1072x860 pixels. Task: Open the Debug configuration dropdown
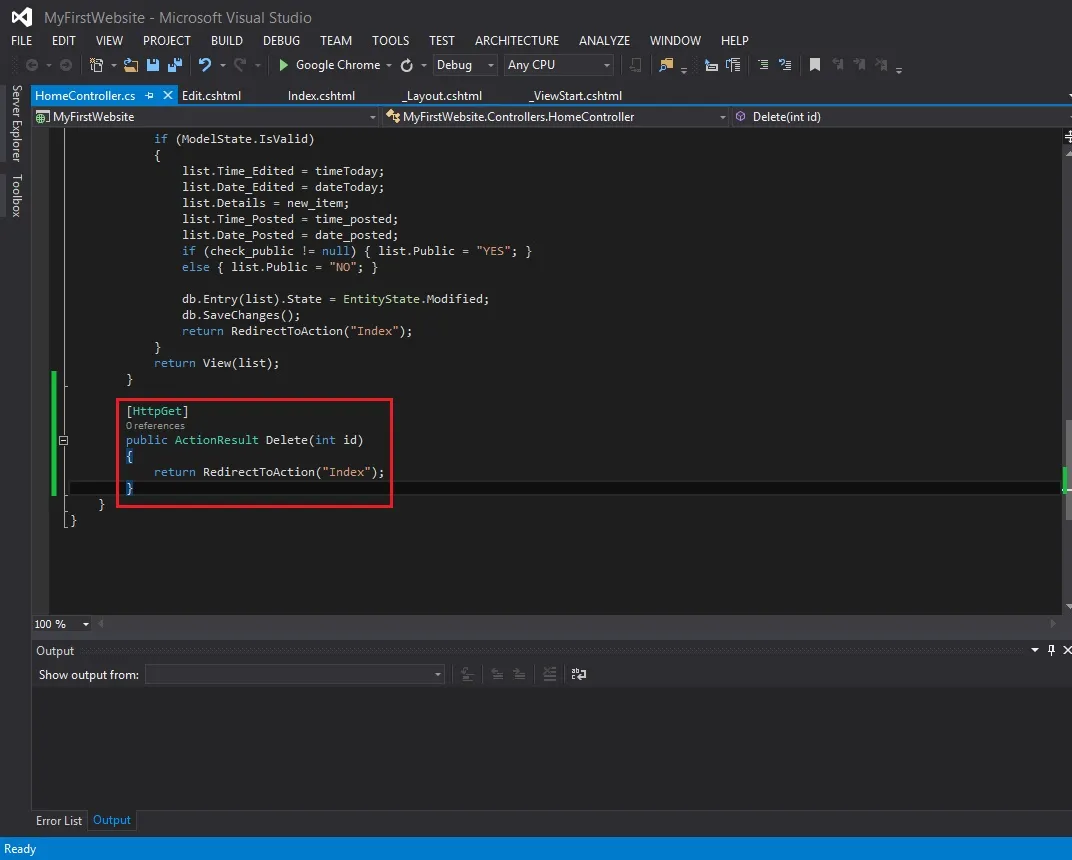(x=465, y=65)
